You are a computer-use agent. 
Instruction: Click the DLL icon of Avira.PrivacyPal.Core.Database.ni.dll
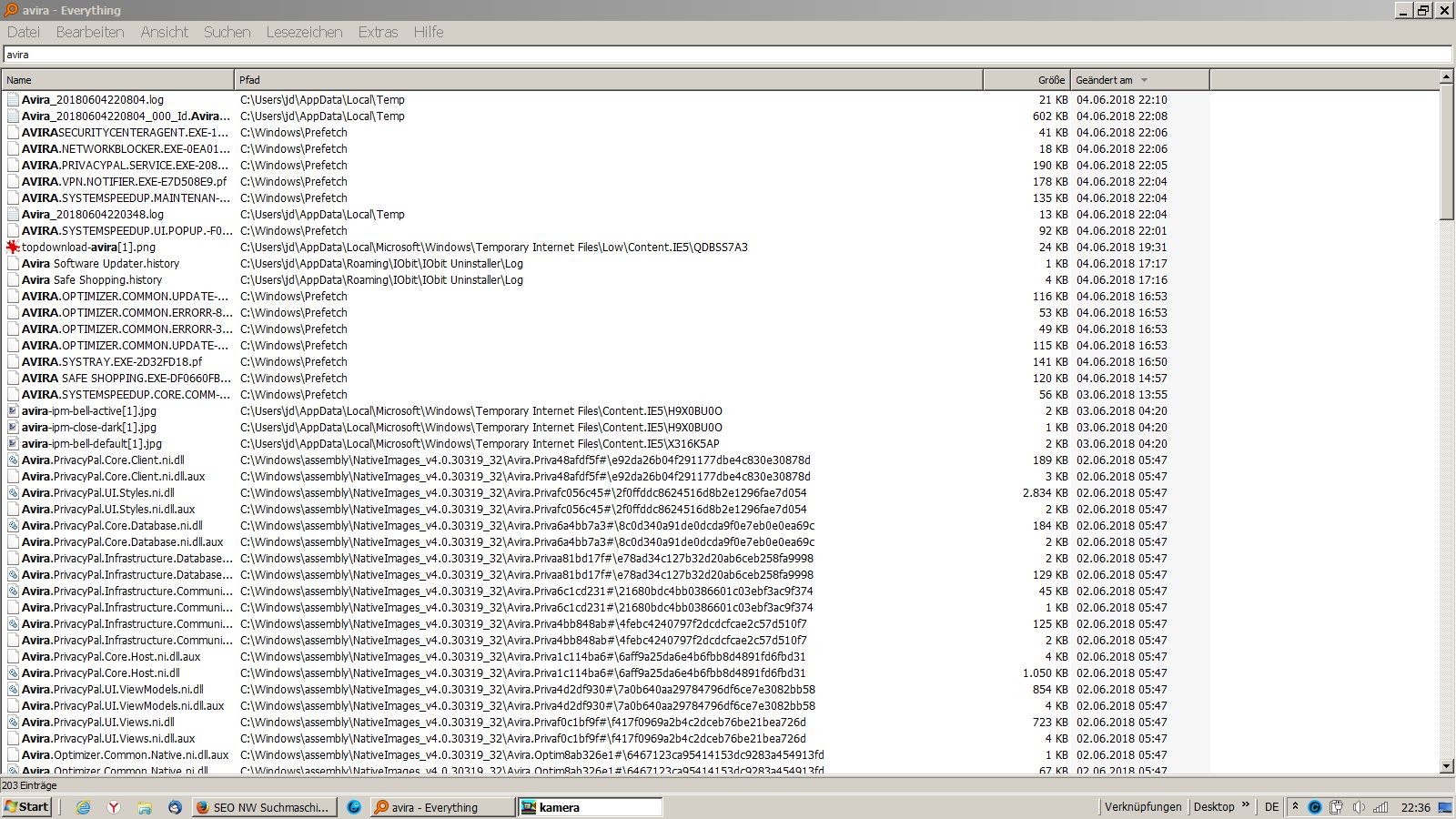13,526
